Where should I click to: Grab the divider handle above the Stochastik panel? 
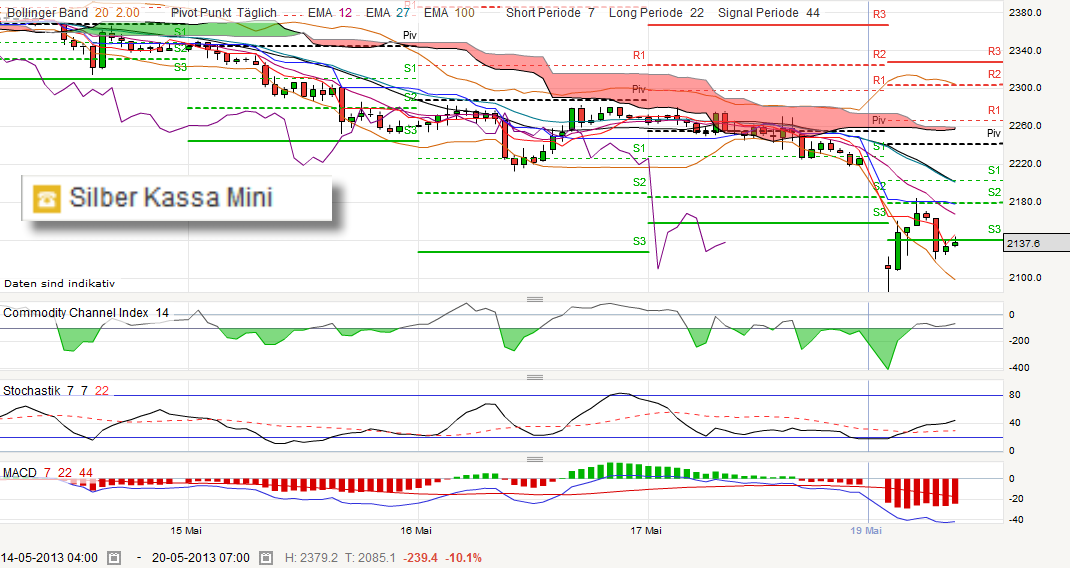pyautogui.click(x=535, y=377)
